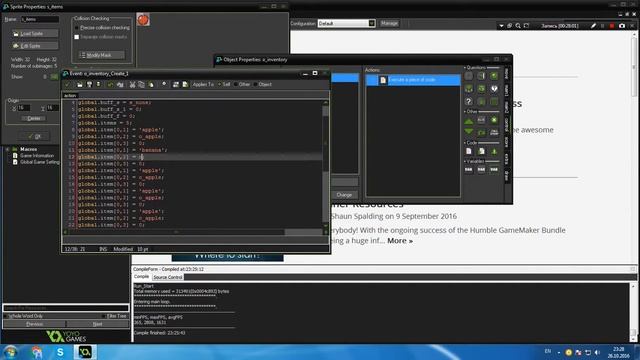This screenshot has height=360, width=640.
Task: Click the question mark icon under Questions
Action: coord(469,101)
